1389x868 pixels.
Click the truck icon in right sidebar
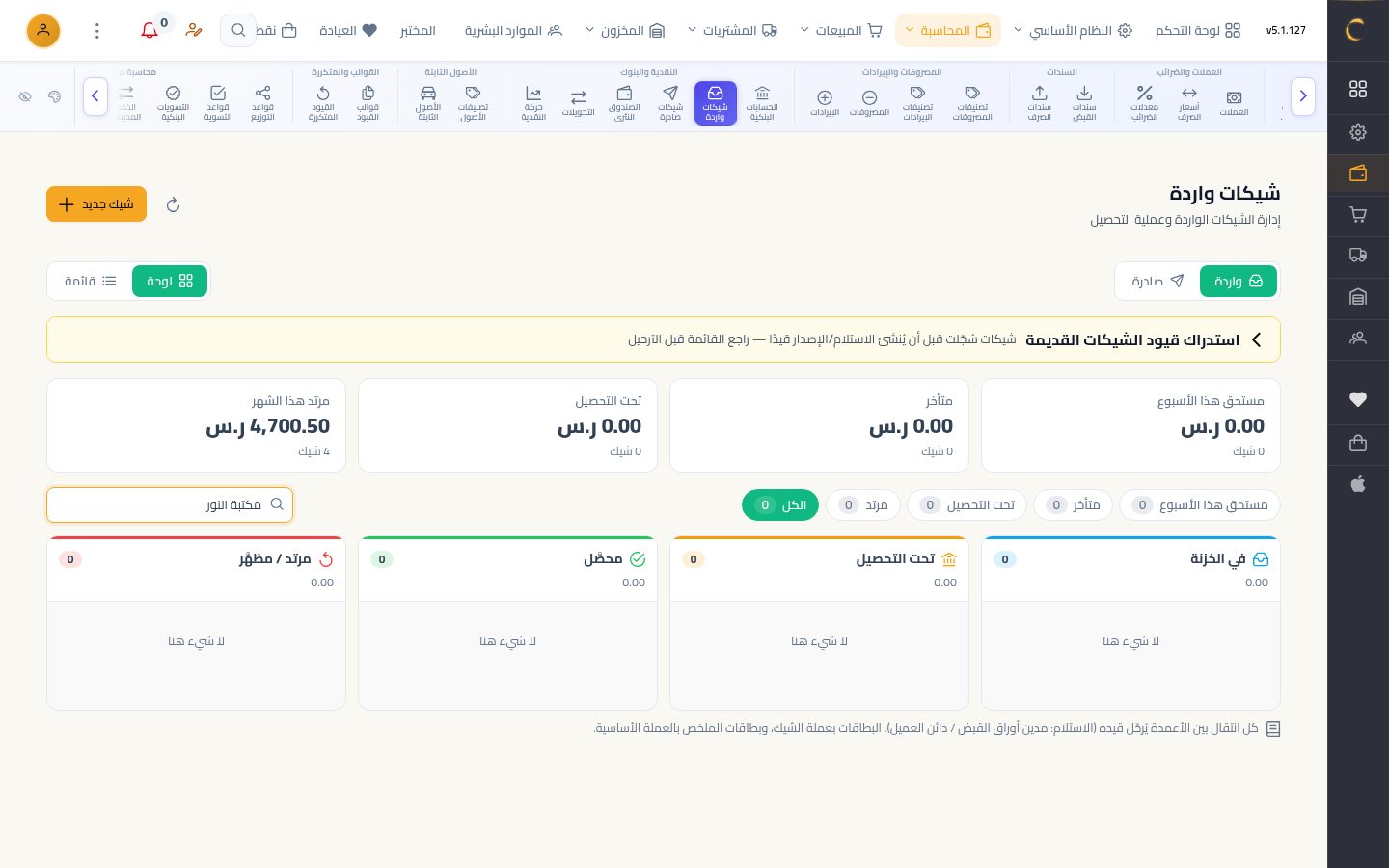click(x=1358, y=256)
